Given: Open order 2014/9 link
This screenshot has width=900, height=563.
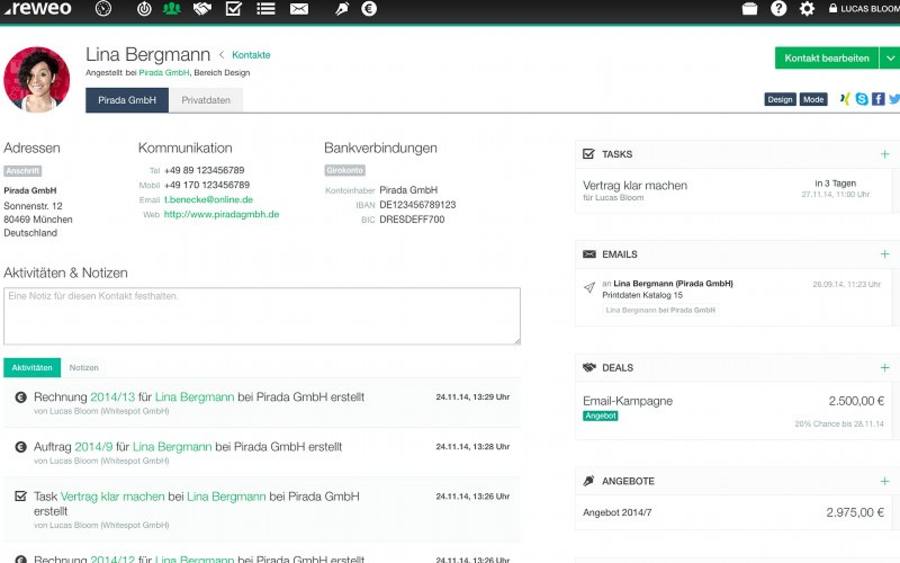Looking at the screenshot, I should pos(94,446).
